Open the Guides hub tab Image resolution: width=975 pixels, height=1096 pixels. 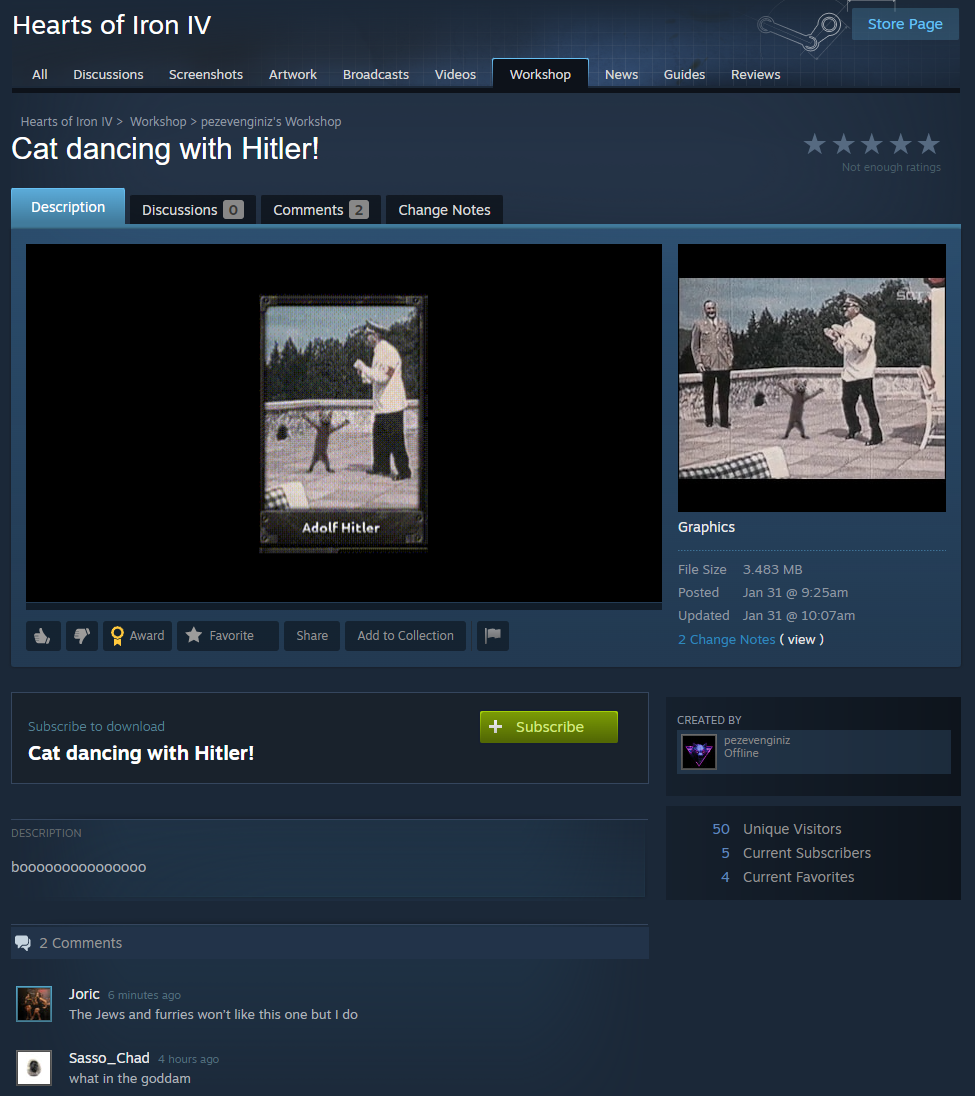[684, 74]
